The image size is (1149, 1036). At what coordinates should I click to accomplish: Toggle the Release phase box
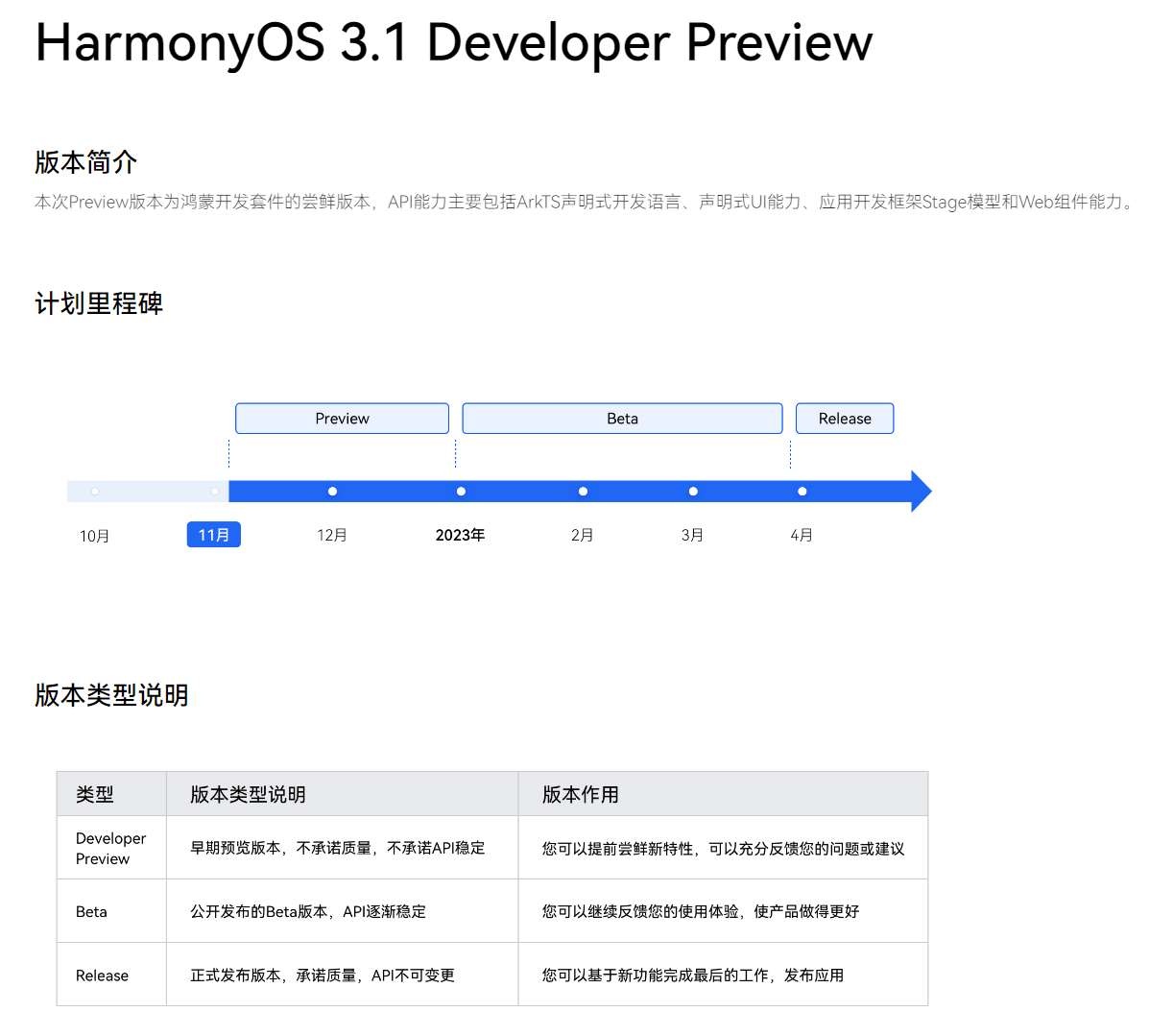844,418
